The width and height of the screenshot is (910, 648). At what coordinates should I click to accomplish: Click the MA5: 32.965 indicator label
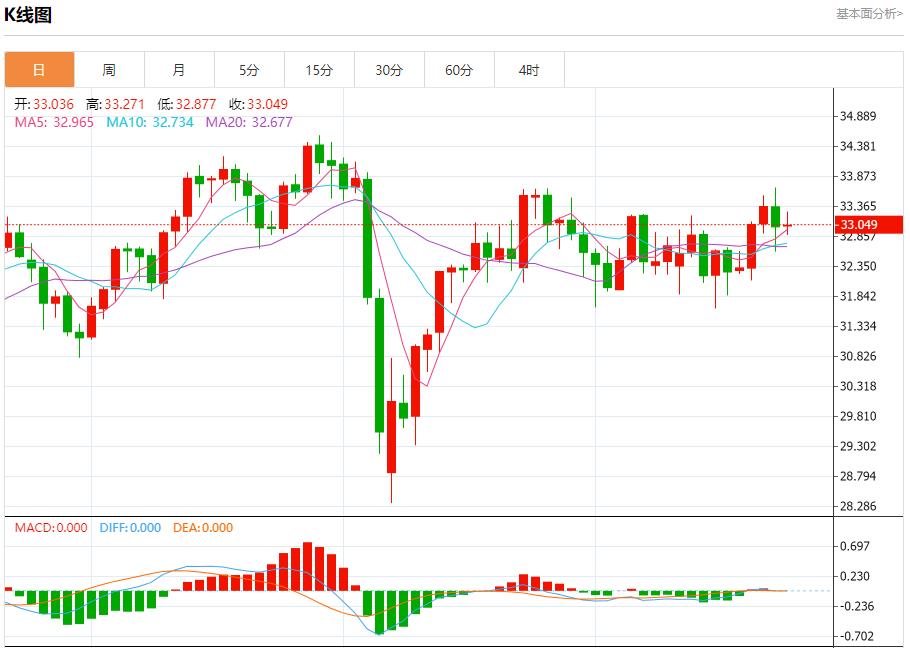click(55, 122)
